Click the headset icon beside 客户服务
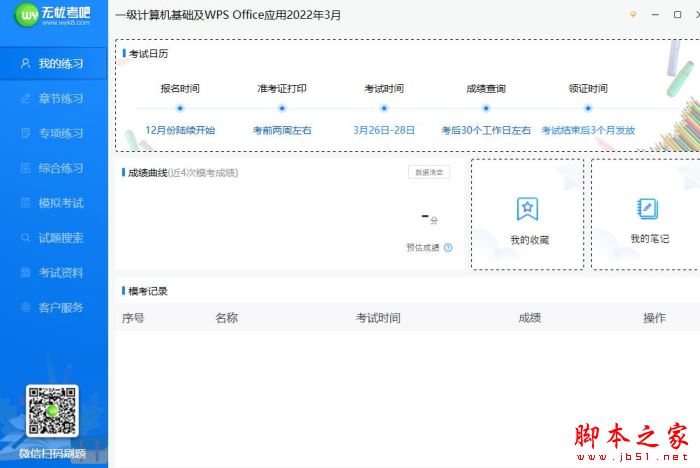700x468 pixels. pos(25,307)
